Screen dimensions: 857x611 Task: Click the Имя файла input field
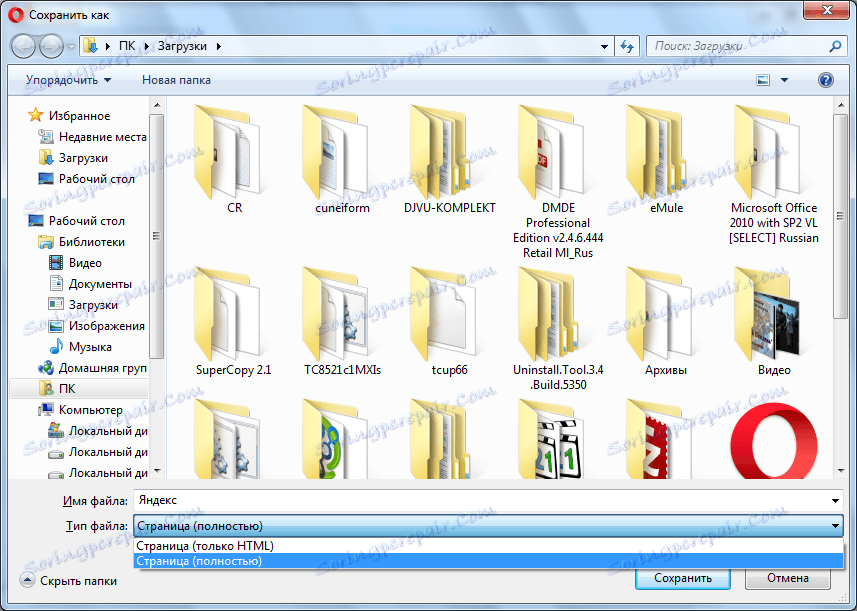(481, 501)
